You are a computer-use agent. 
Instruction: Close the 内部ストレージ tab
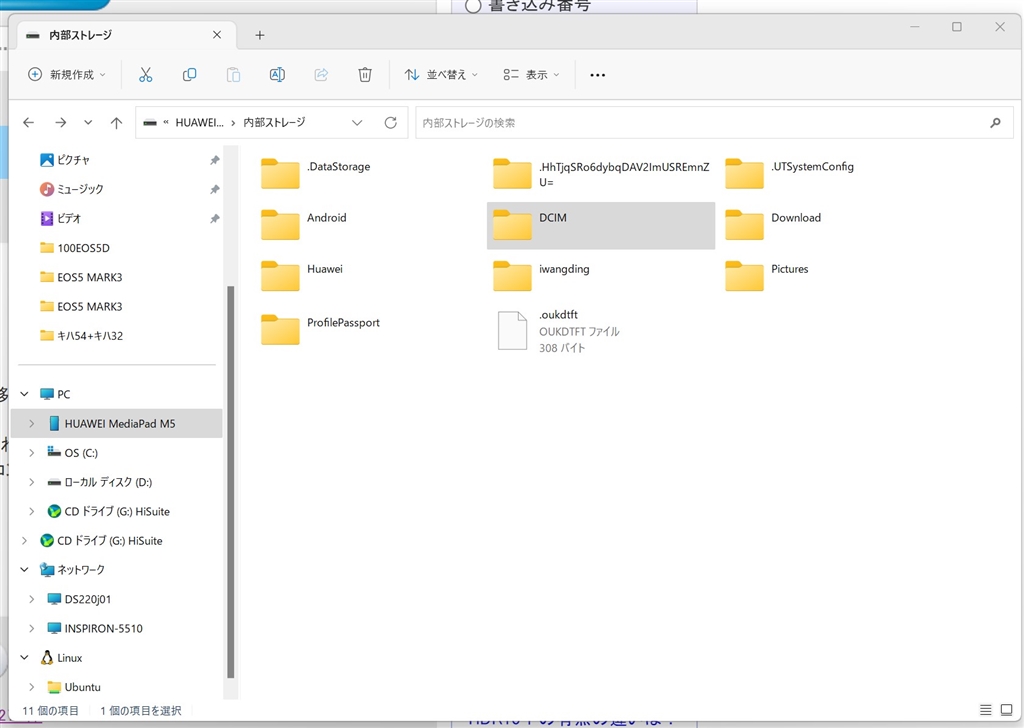[x=217, y=35]
